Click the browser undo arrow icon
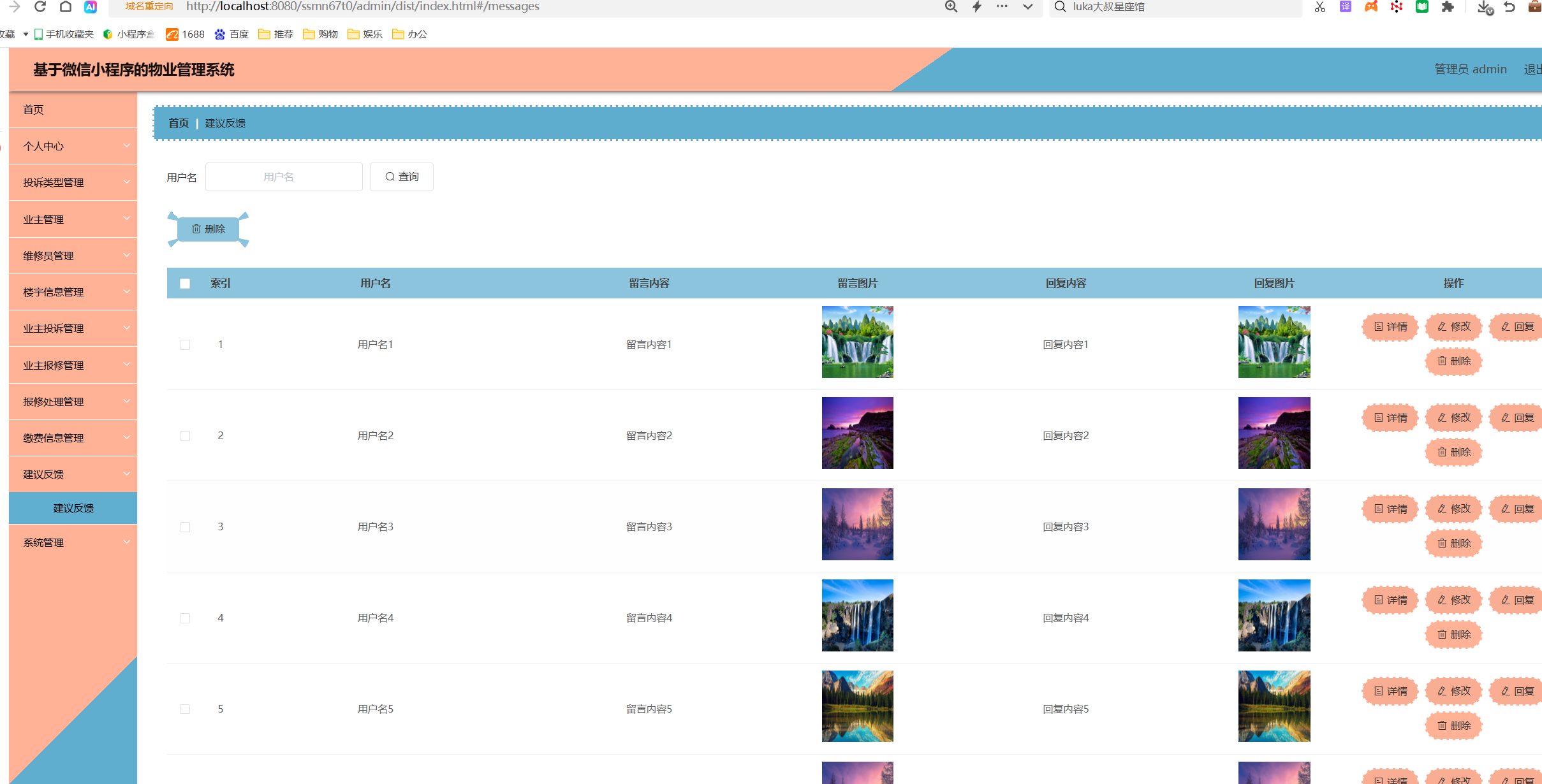This screenshot has height=784, width=1542. point(1509,6)
